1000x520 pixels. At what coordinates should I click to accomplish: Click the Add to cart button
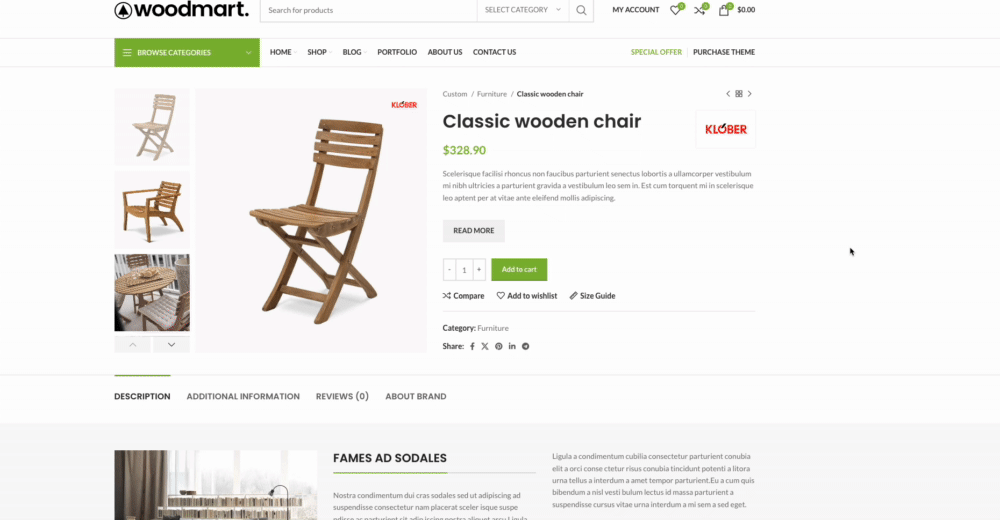(x=519, y=269)
